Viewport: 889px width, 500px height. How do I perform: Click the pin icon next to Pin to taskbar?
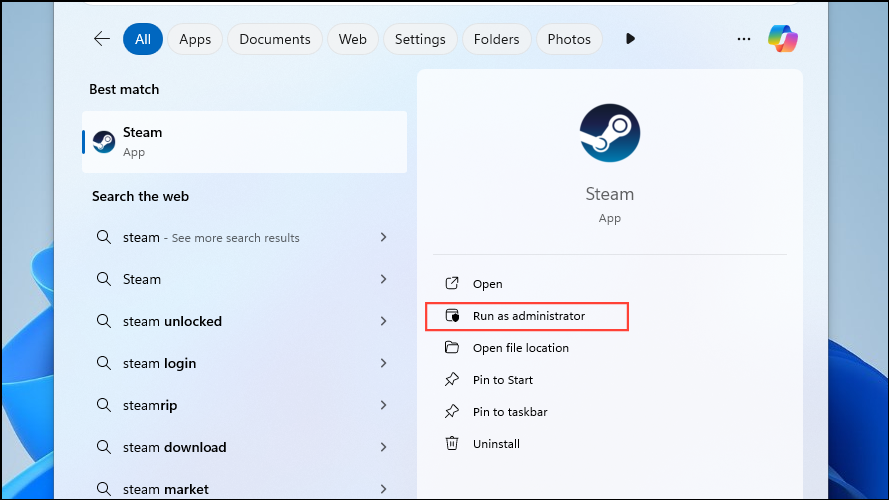pos(452,411)
